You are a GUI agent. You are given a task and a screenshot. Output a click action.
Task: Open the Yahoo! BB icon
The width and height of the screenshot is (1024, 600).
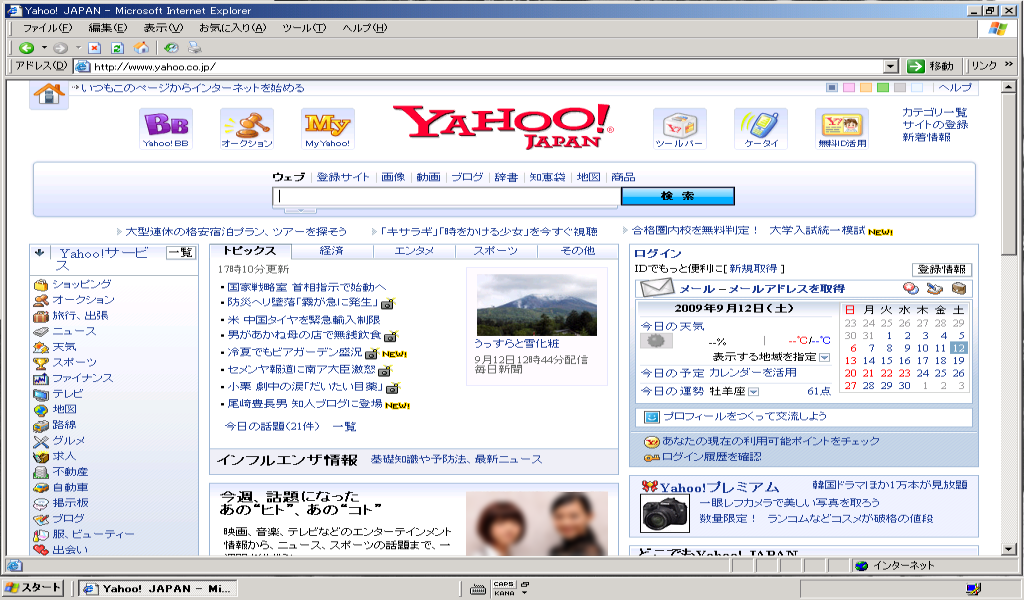[166, 129]
